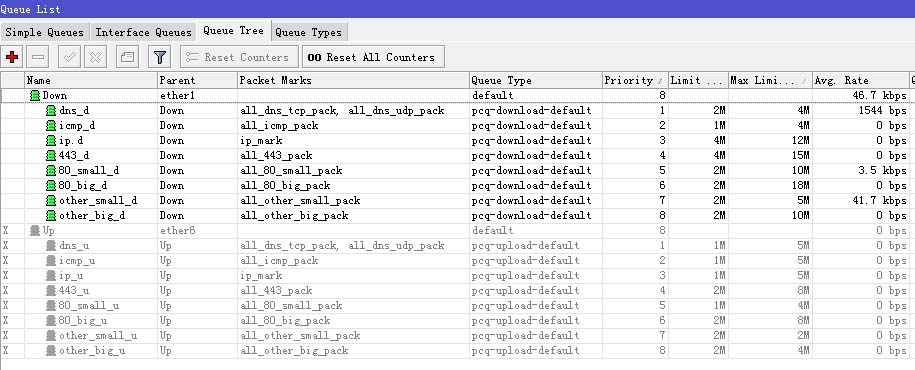Screen dimensions: 915x370
Task: Open the Interface Queues tab
Action: tap(144, 32)
